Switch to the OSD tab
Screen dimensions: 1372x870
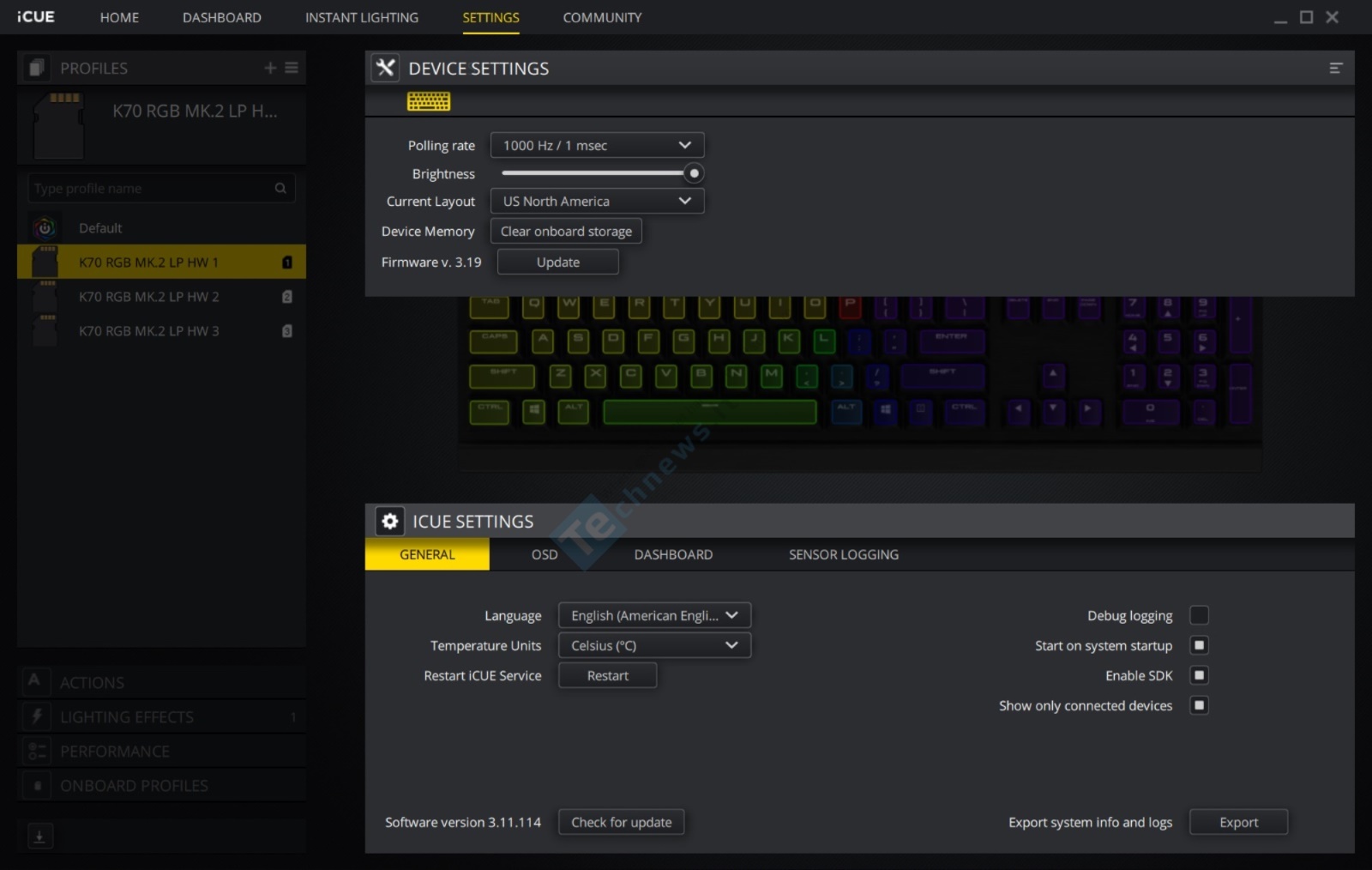click(x=545, y=554)
